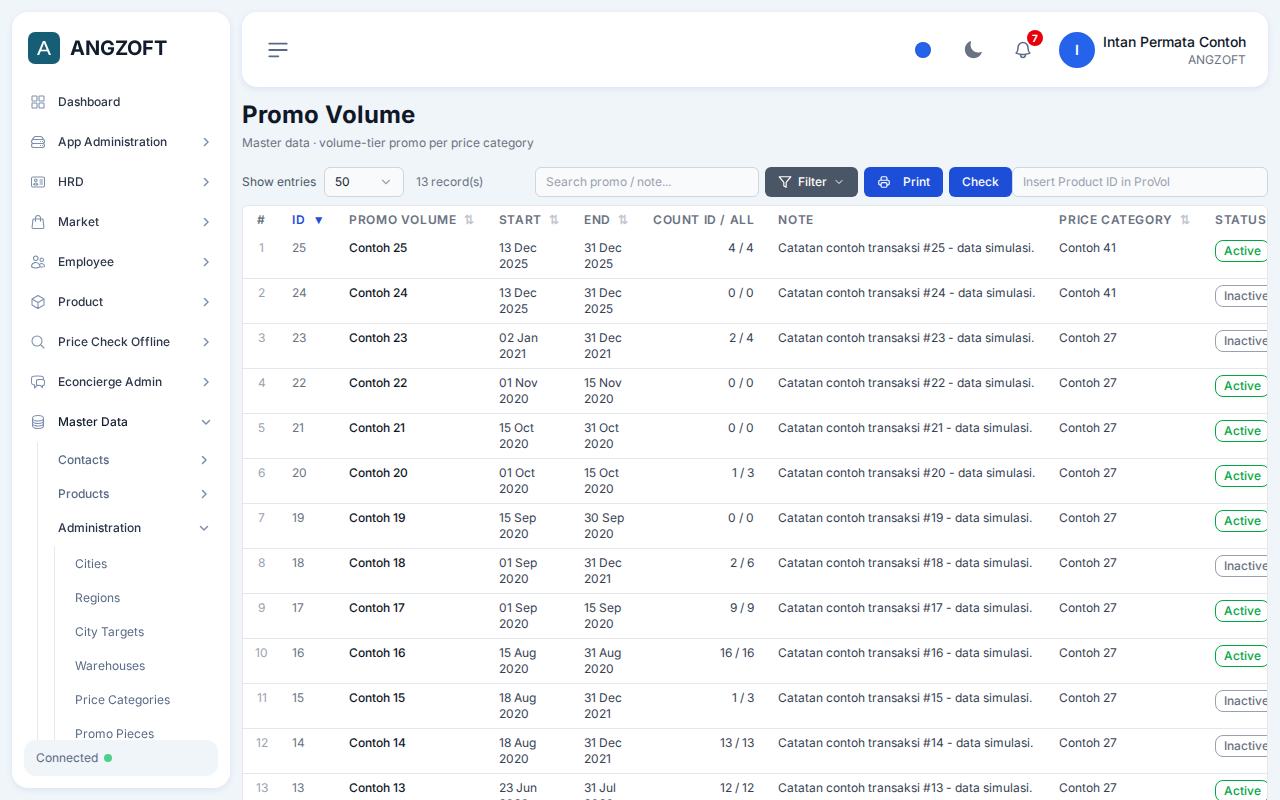Screen dimensions: 1280x800
Task: Switch to dark mode moon icon
Action: pos(973,50)
